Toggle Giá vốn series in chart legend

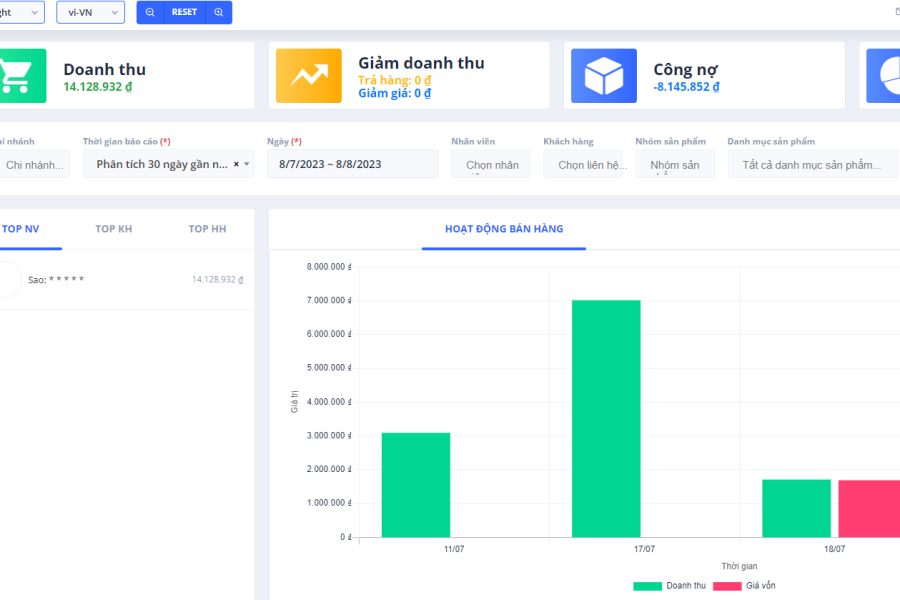(x=743, y=585)
